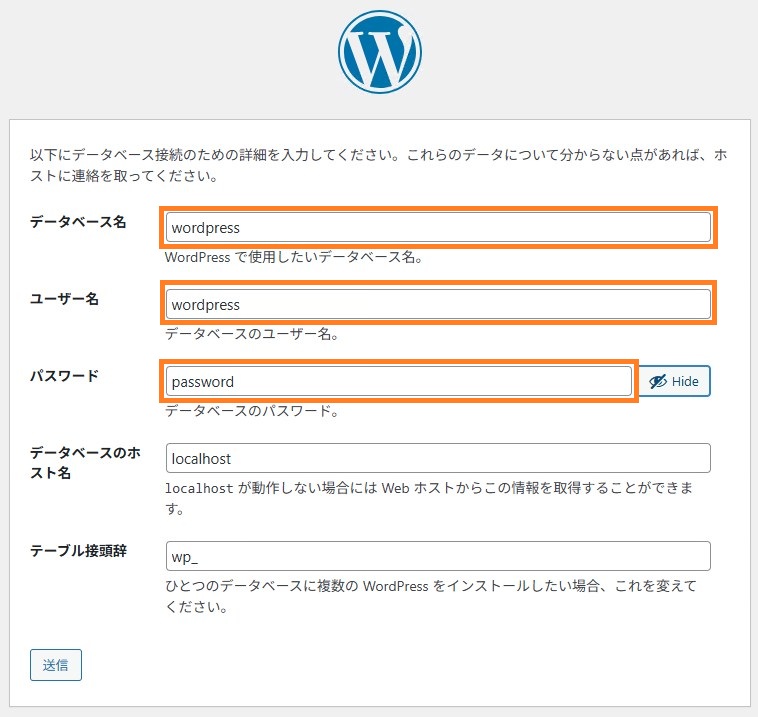
Task: Click the WordPress logo at the top
Action: click(380, 52)
